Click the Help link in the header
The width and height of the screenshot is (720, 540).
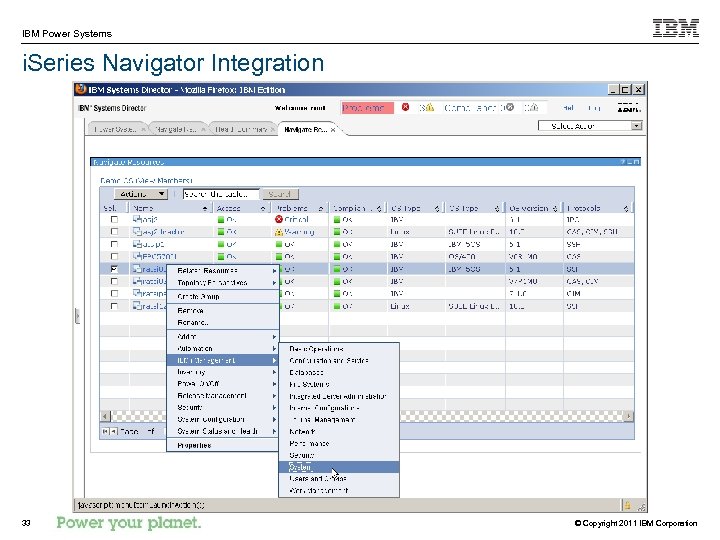point(568,108)
